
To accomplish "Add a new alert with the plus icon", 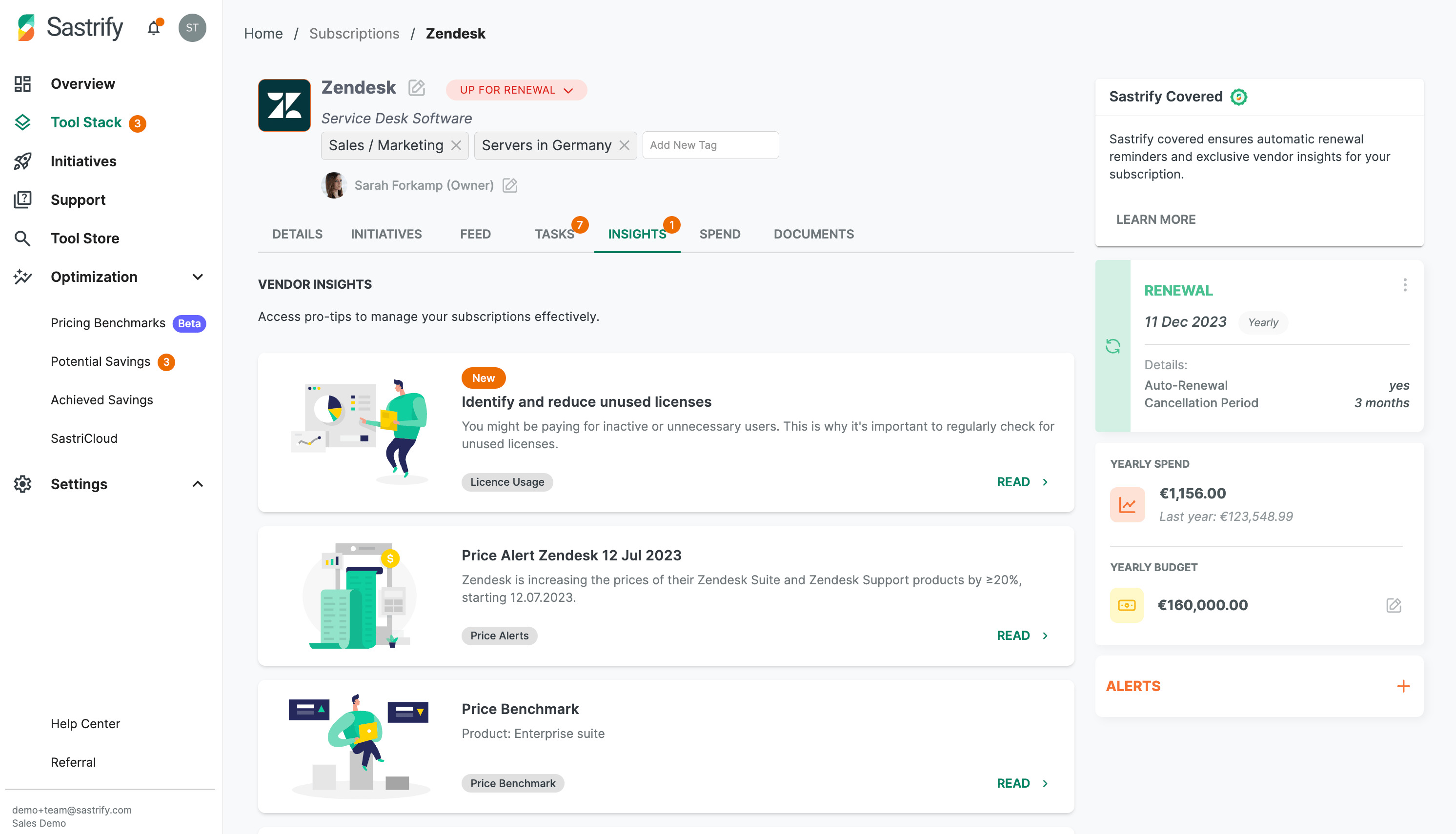I will coord(1404,686).
